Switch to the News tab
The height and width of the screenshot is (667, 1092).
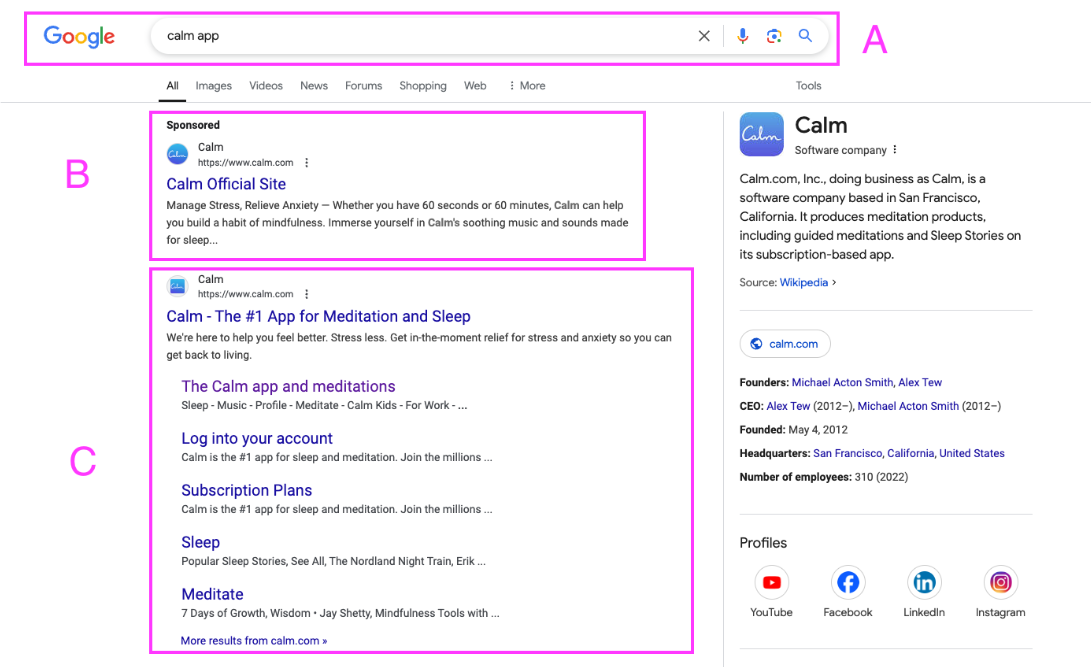click(x=314, y=86)
